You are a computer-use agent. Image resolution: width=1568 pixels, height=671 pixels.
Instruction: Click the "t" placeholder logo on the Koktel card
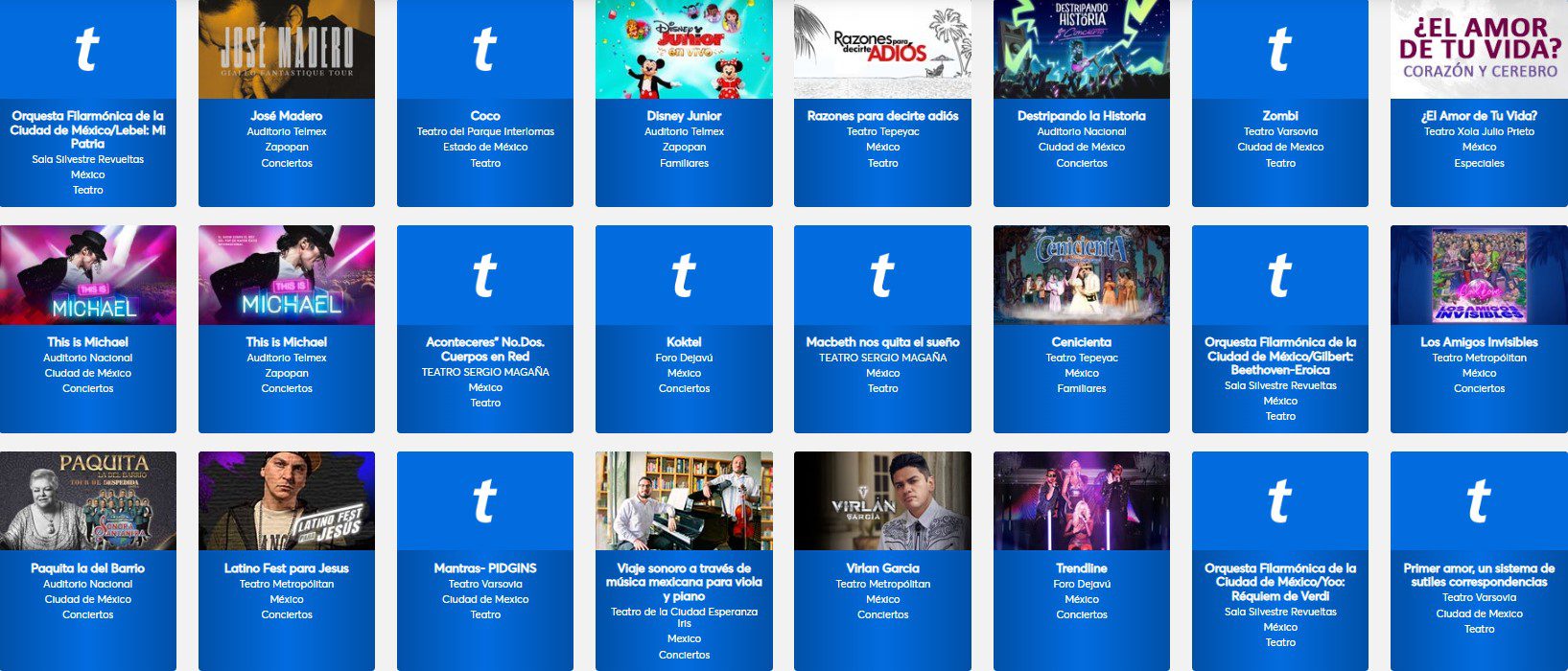pyautogui.click(x=684, y=275)
